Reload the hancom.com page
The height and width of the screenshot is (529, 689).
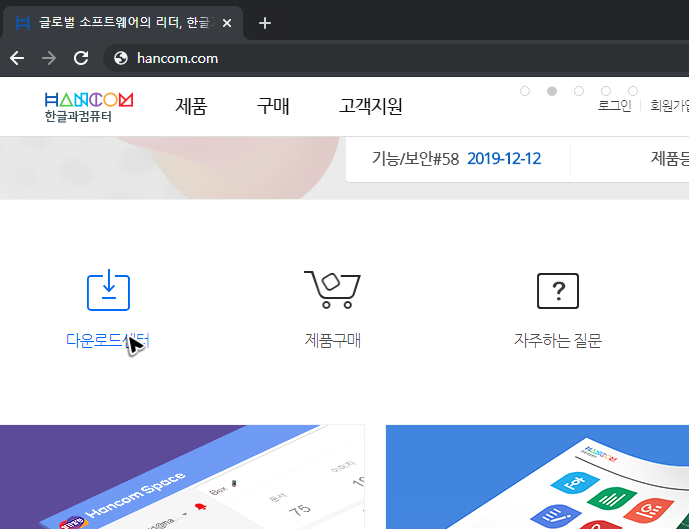click(81, 58)
